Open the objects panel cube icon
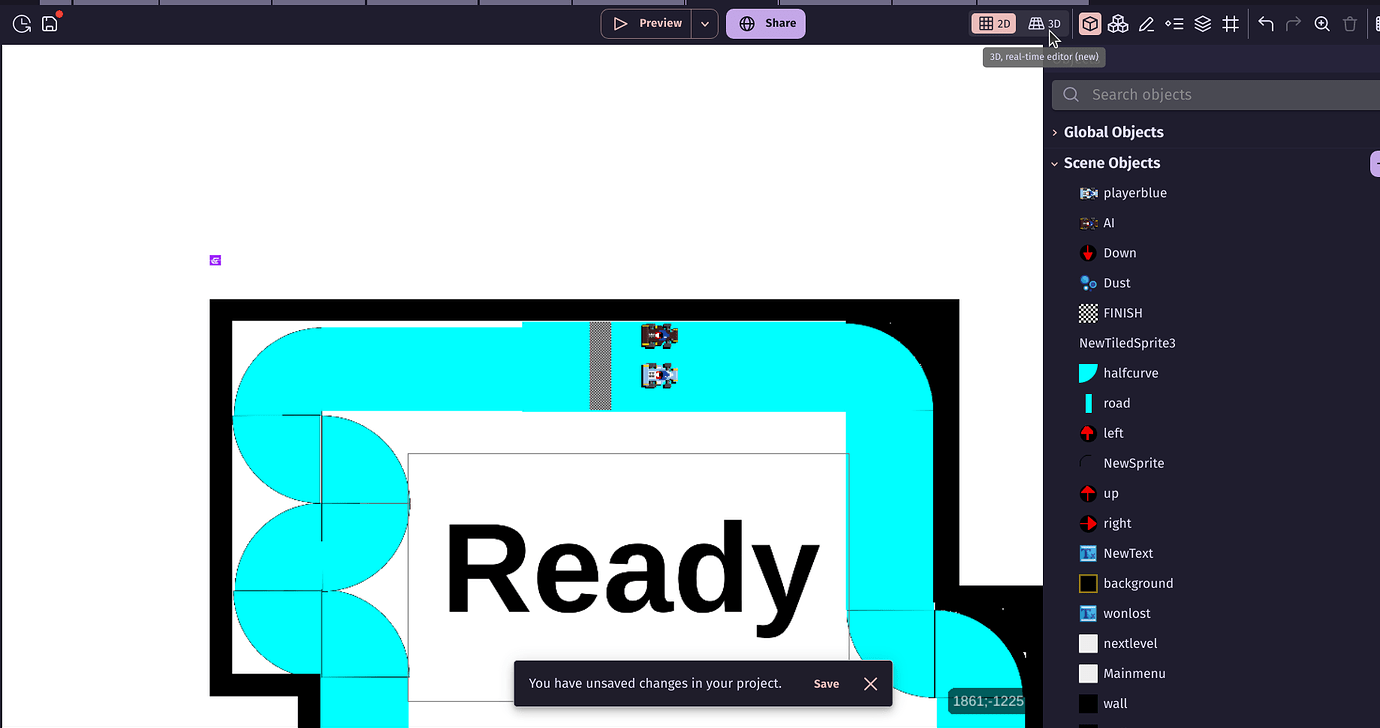Viewport: 1380px width, 728px height. point(1090,24)
